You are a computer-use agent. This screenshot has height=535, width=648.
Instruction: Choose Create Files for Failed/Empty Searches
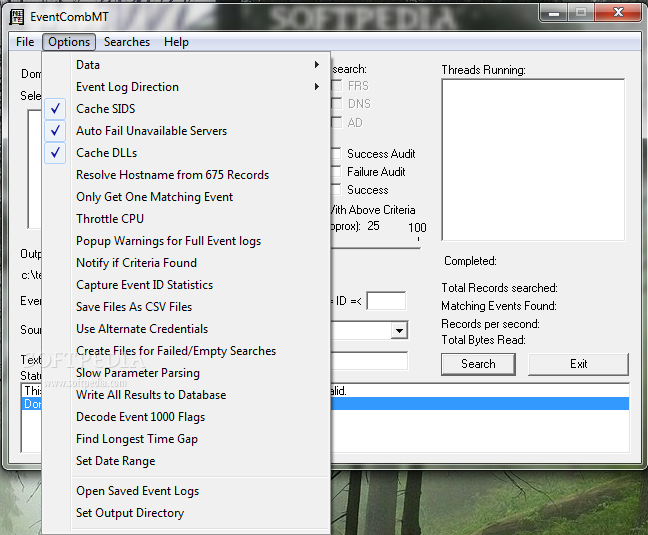(x=186, y=351)
